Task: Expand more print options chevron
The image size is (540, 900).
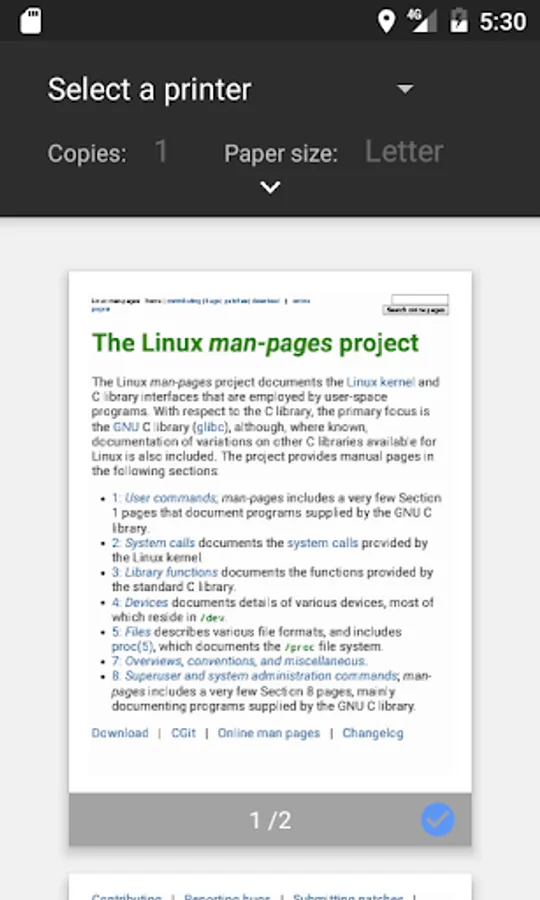Action: tap(270, 187)
